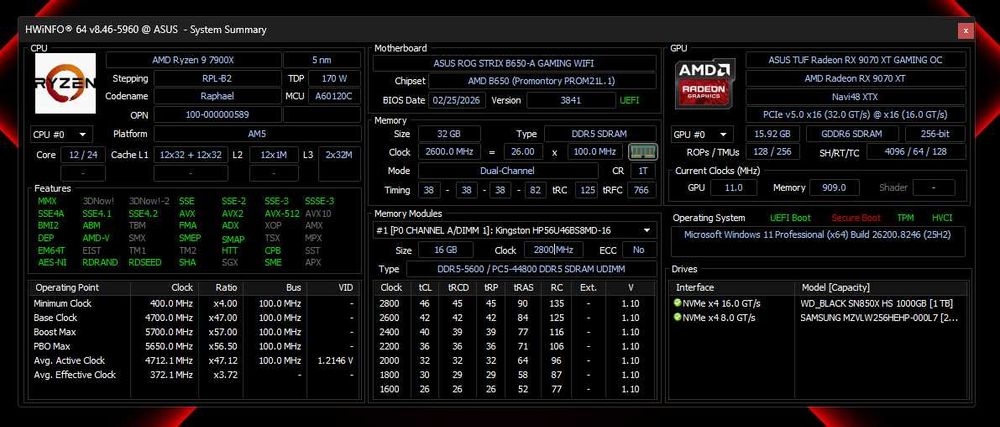Click the 12x1M L2 cache value

click(x=274, y=155)
